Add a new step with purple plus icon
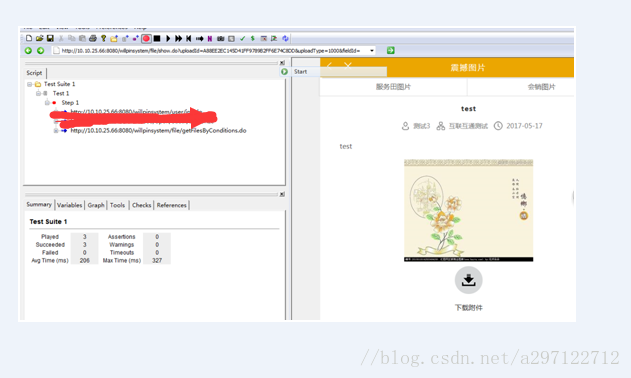Screen dimensions: 631x378 point(136,38)
